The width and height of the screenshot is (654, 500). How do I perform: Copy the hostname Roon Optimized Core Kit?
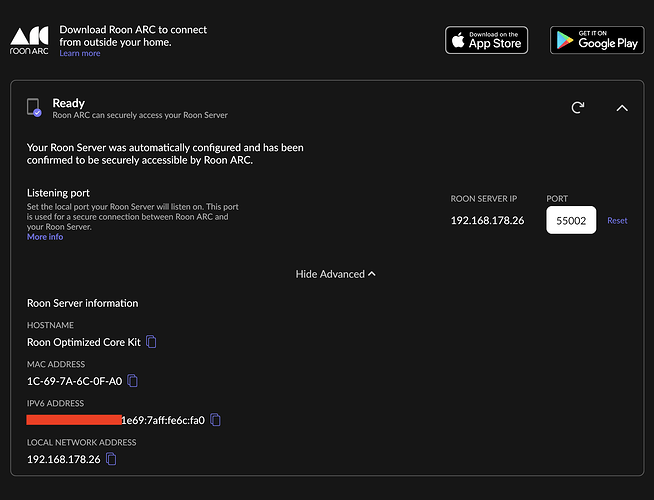(x=152, y=342)
